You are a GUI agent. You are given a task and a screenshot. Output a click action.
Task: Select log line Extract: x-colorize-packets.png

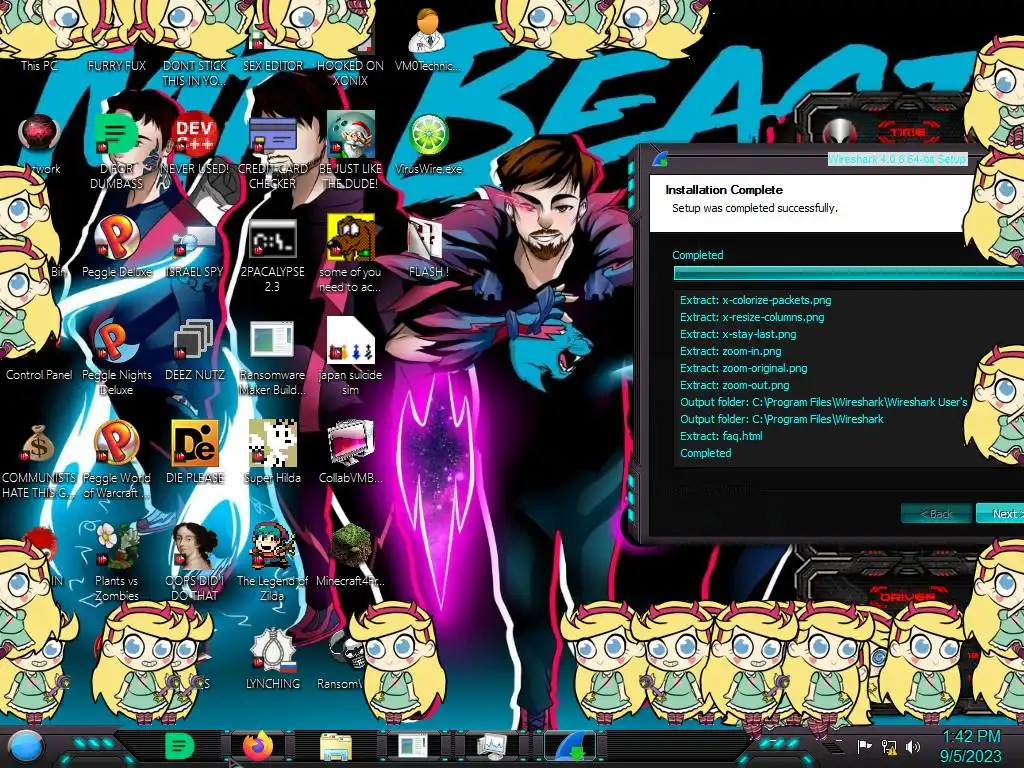(756, 300)
